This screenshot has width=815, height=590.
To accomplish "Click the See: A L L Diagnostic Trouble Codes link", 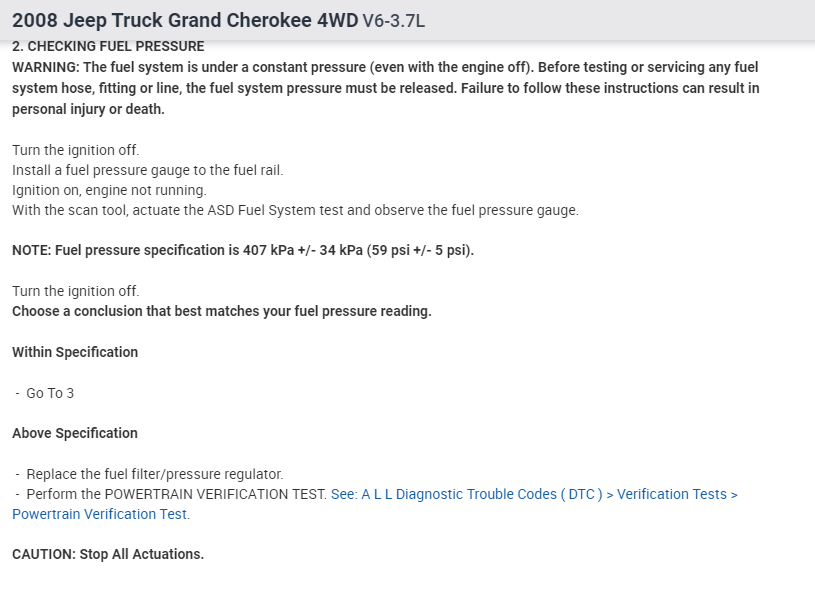I will [x=467, y=494].
